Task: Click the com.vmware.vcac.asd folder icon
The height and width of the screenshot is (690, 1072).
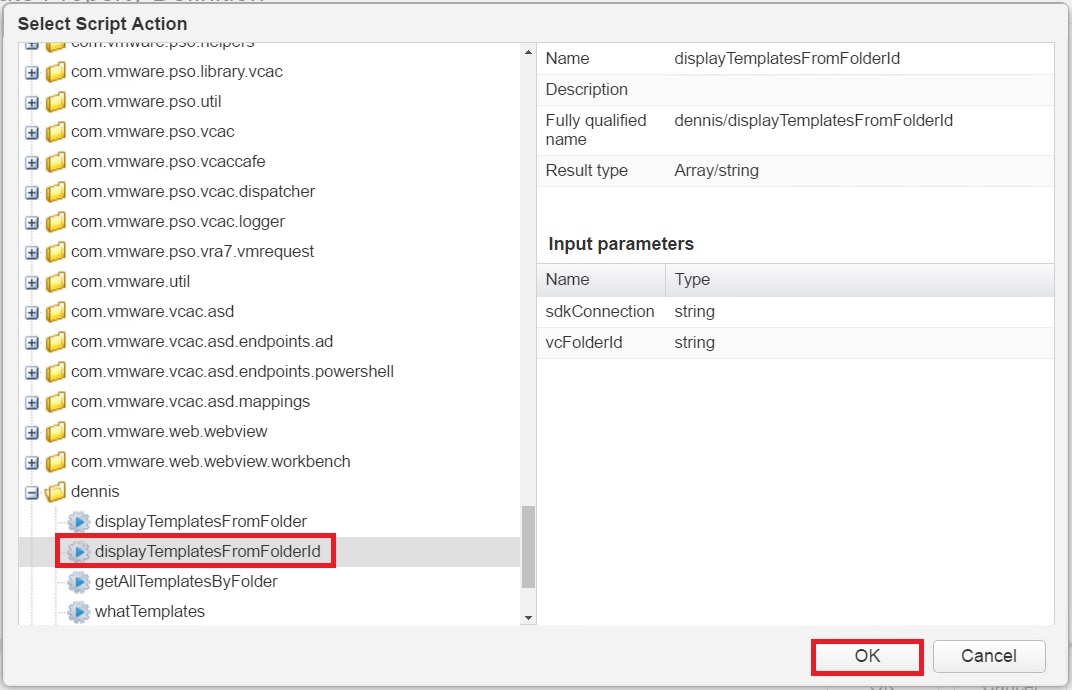Action: (x=55, y=312)
